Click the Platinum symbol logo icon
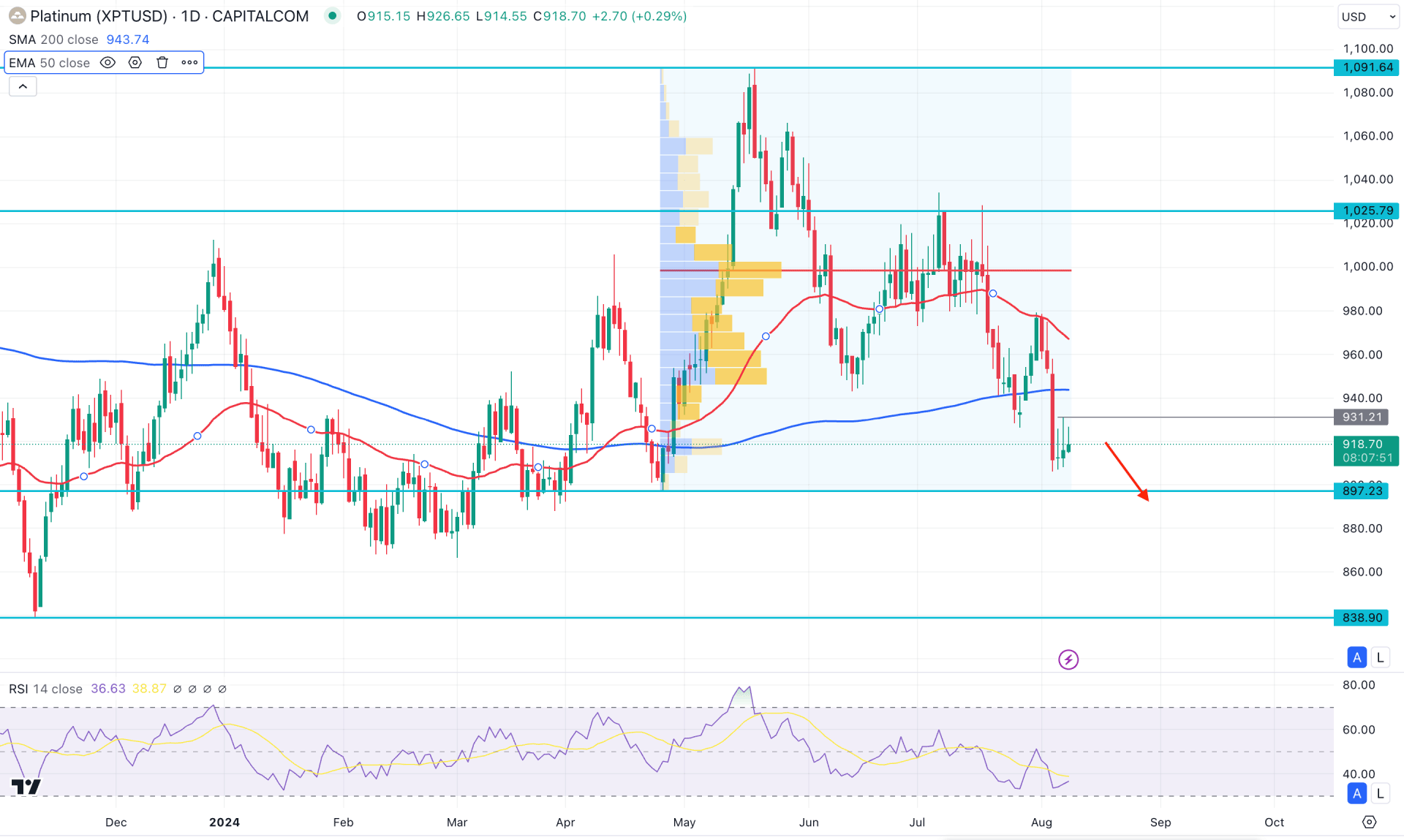1404x840 pixels. point(16,16)
